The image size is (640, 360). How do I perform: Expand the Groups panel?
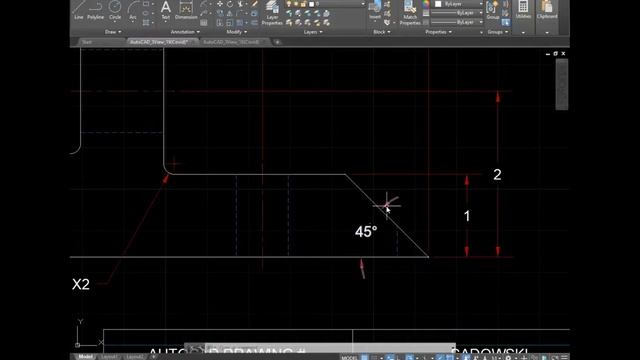coord(498,32)
